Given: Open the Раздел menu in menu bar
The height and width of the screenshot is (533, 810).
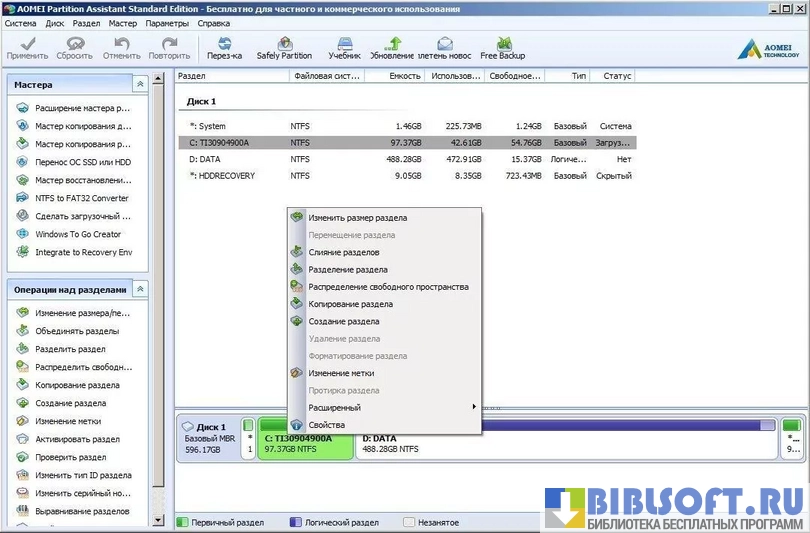Looking at the screenshot, I should click(x=86, y=22).
